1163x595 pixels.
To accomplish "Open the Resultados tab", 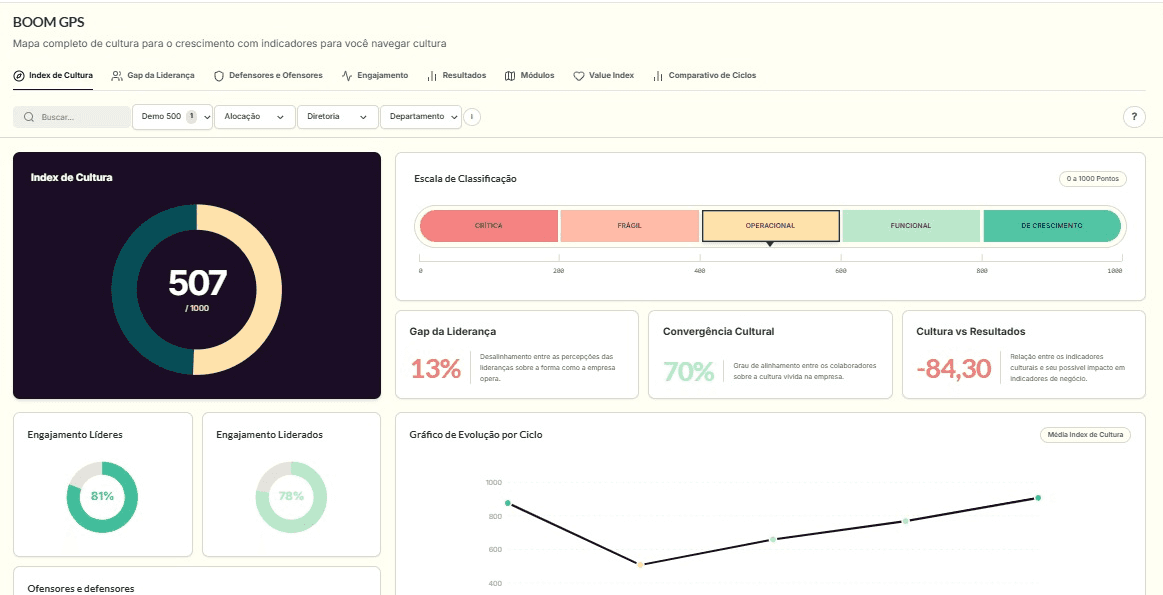I will coord(456,76).
